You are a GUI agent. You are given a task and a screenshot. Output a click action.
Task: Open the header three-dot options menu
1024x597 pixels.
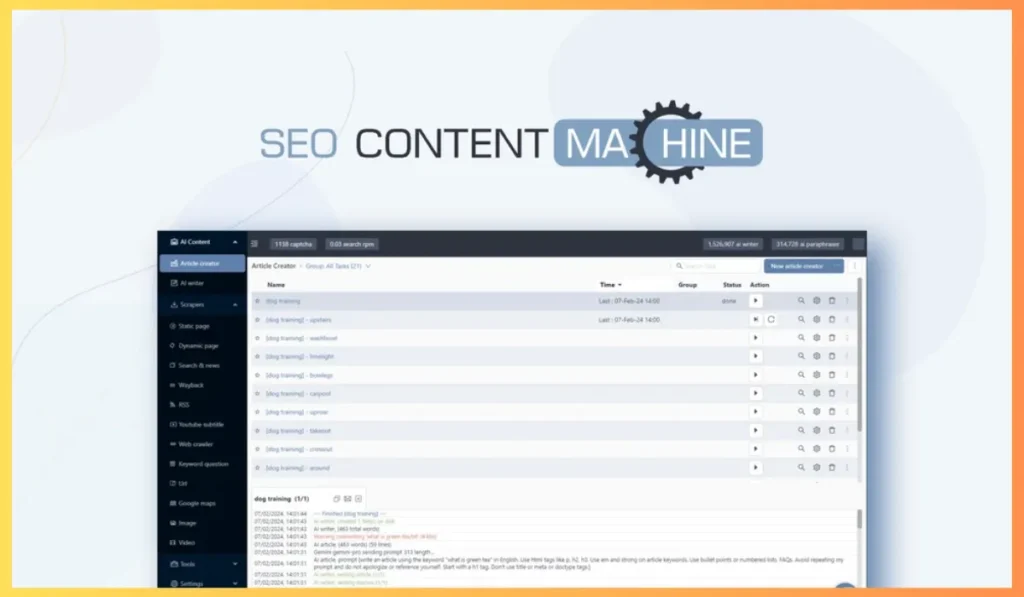tap(854, 266)
